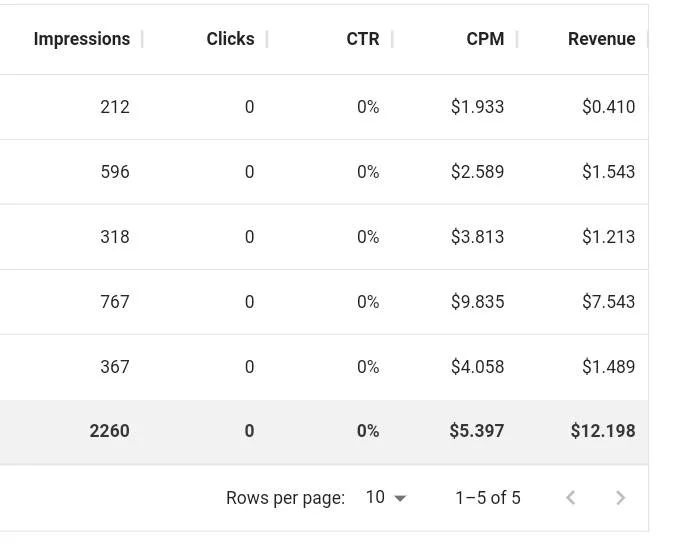Select the row with 212 impressions
The width and height of the screenshot is (699, 560).
tap(324, 107)
